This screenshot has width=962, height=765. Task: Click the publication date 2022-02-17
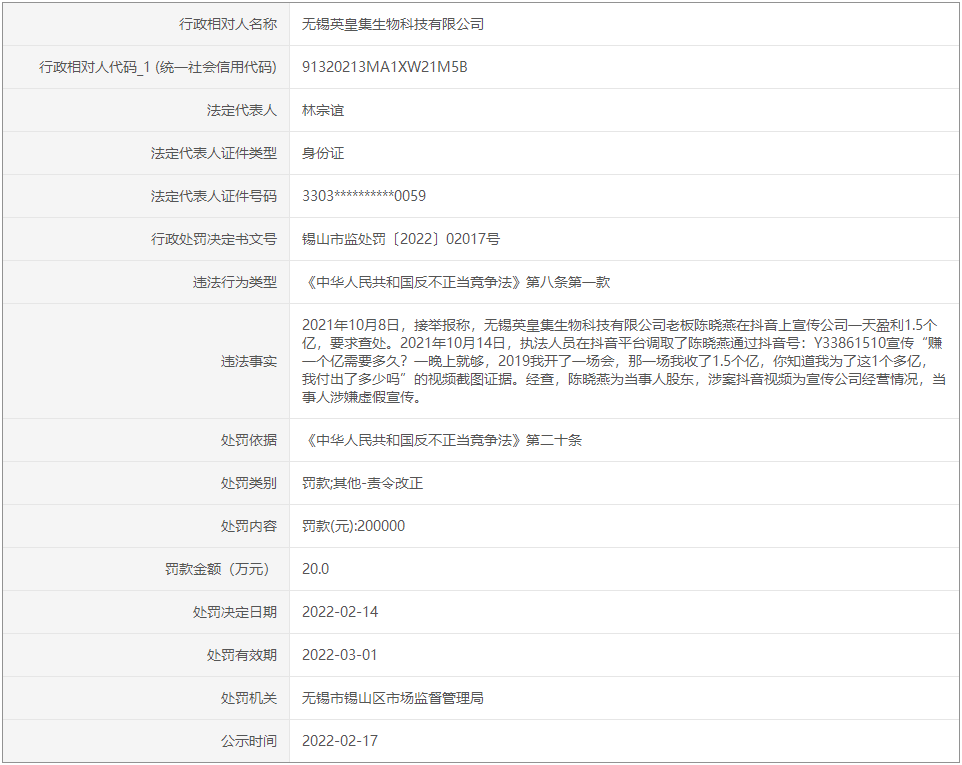click(x=340, y=741)
